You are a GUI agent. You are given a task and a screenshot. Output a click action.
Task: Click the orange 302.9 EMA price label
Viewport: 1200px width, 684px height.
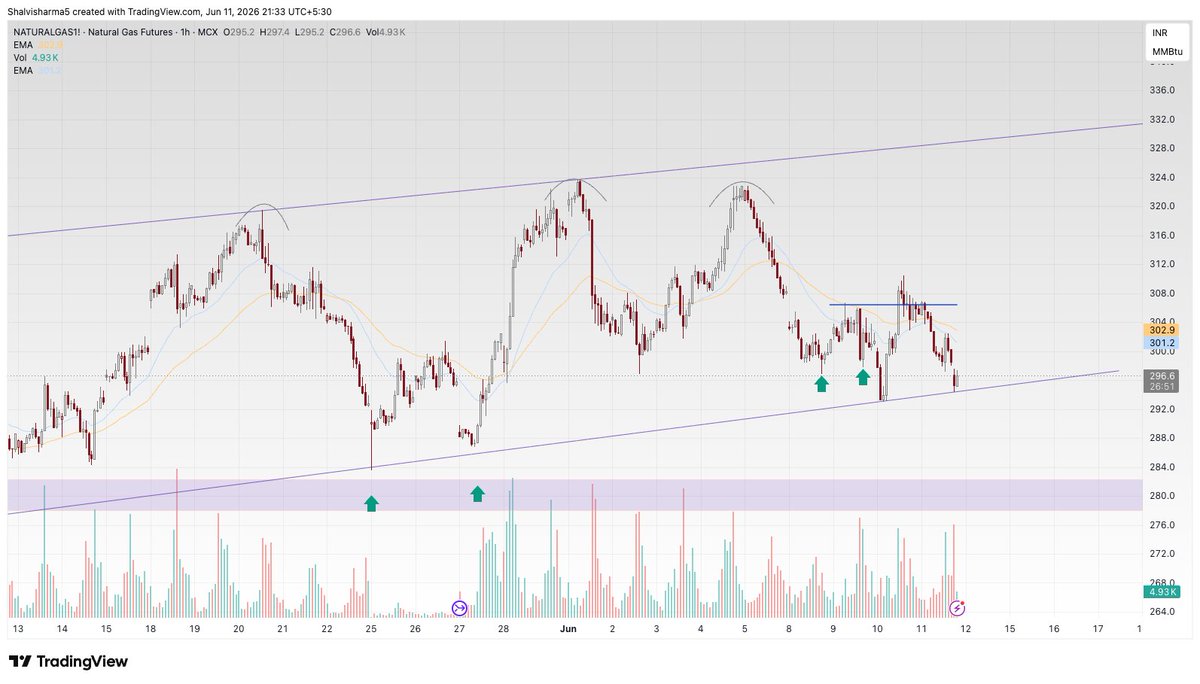tap(1161, 329)
